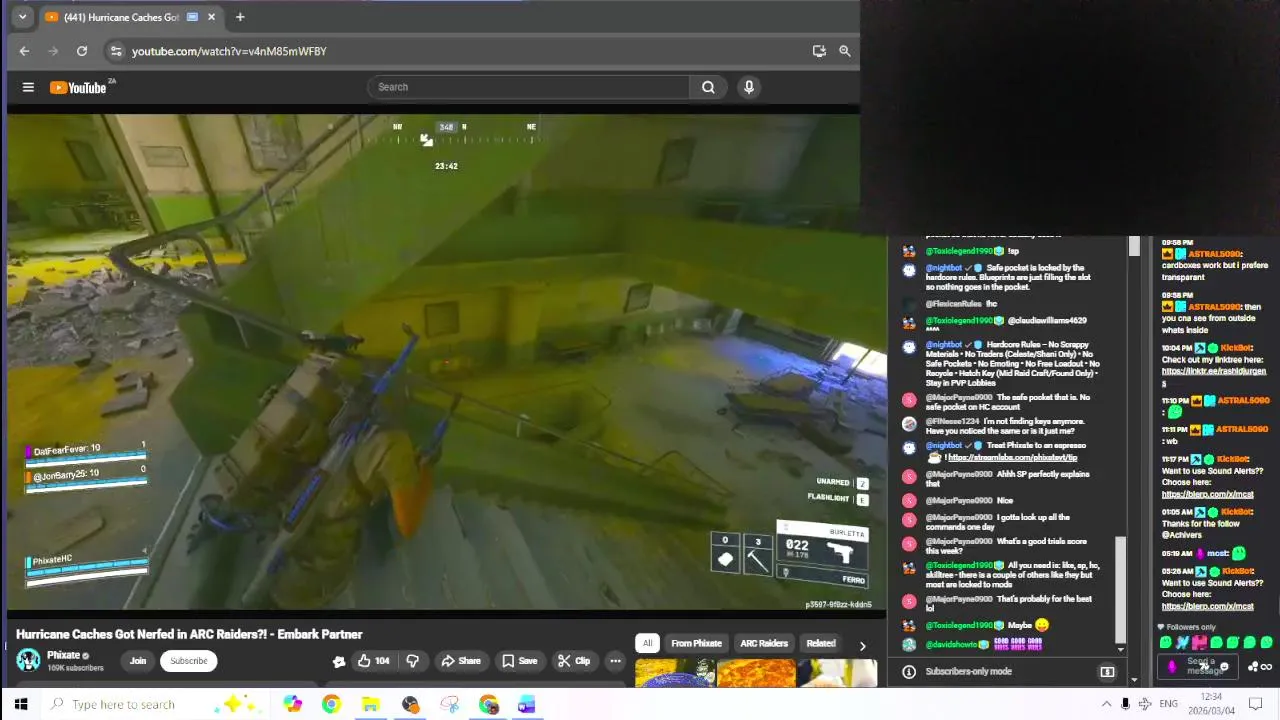1280x720 pixels.
Task: Open the streamlabs phixatevt tip link
Action: point(1012,457)
